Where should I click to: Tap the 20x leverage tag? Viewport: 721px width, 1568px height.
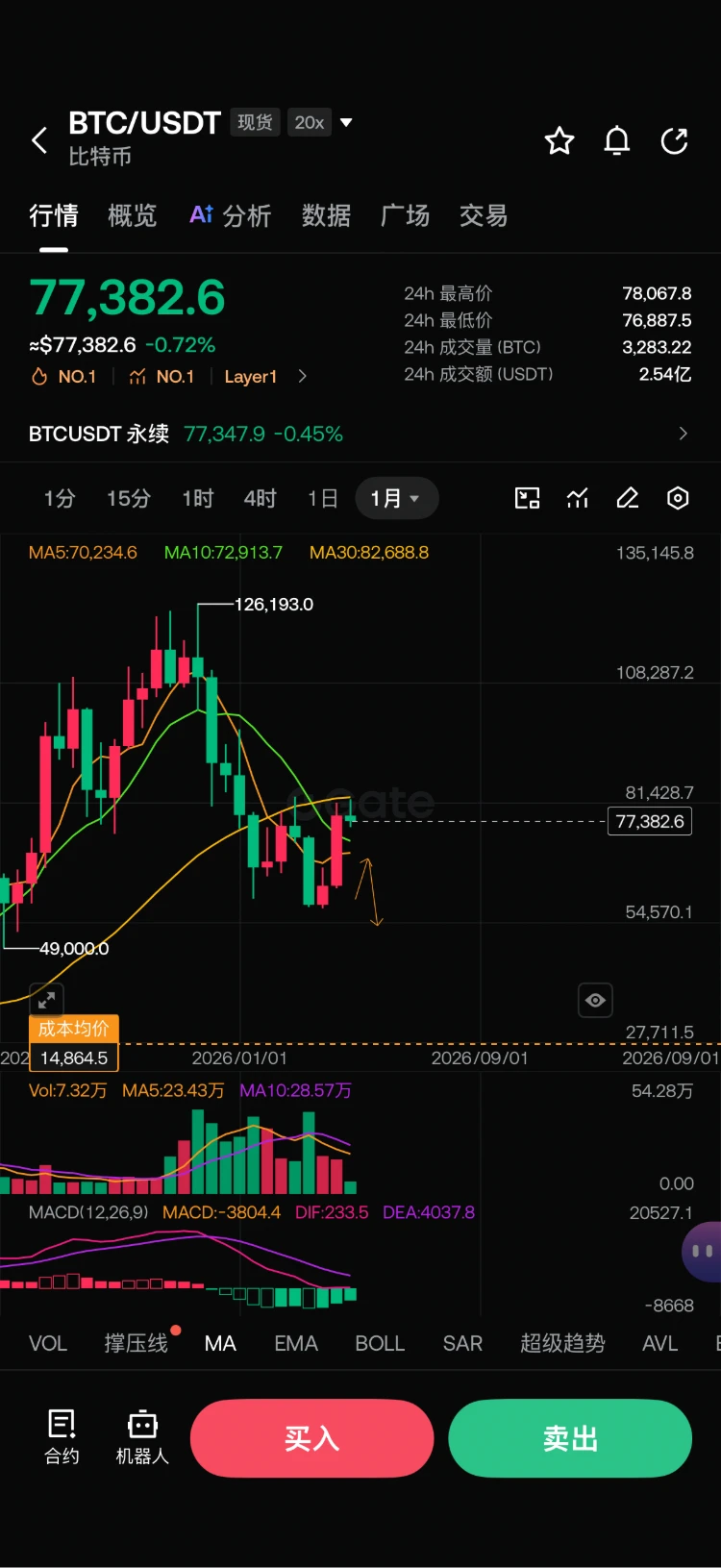point(310,122)
